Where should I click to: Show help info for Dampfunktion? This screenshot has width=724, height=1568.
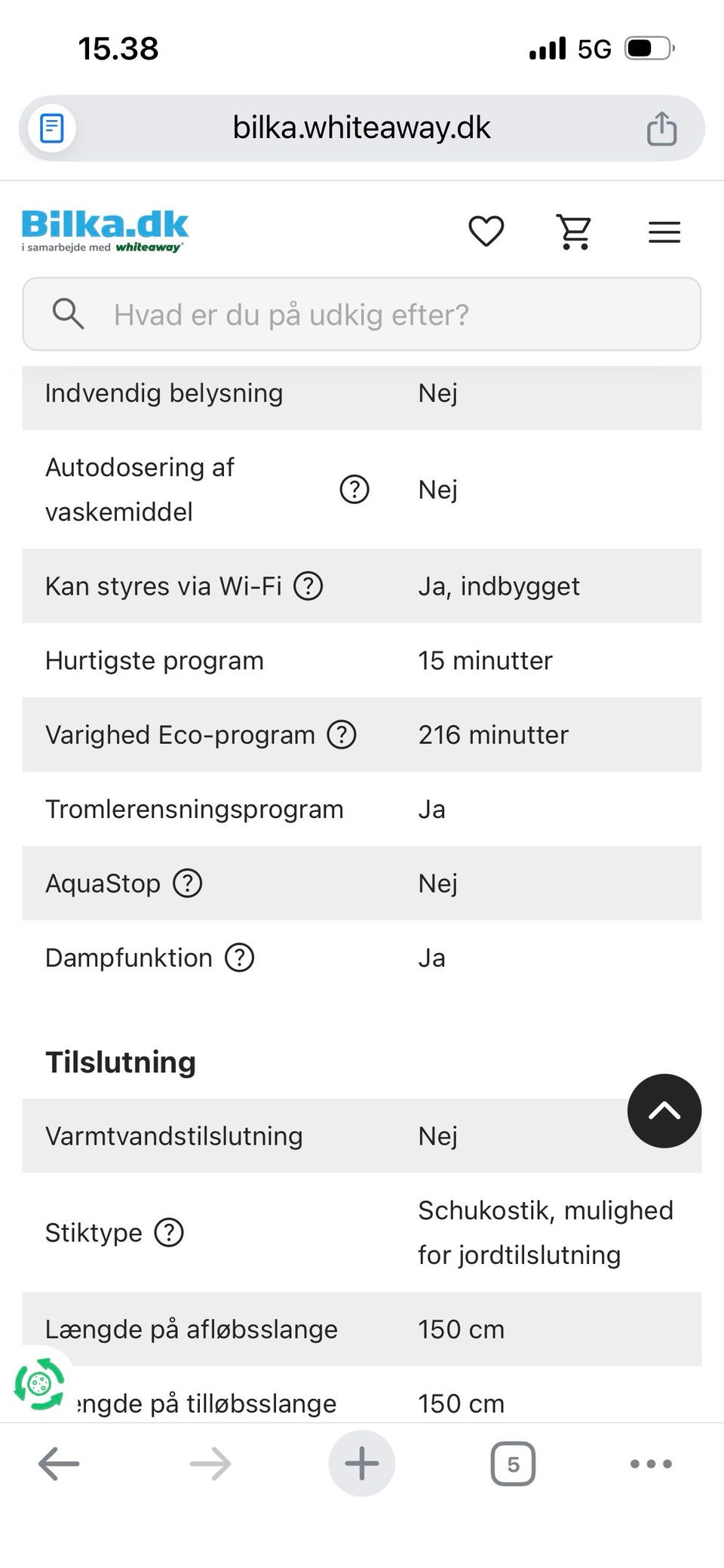[x=240, y=958]
